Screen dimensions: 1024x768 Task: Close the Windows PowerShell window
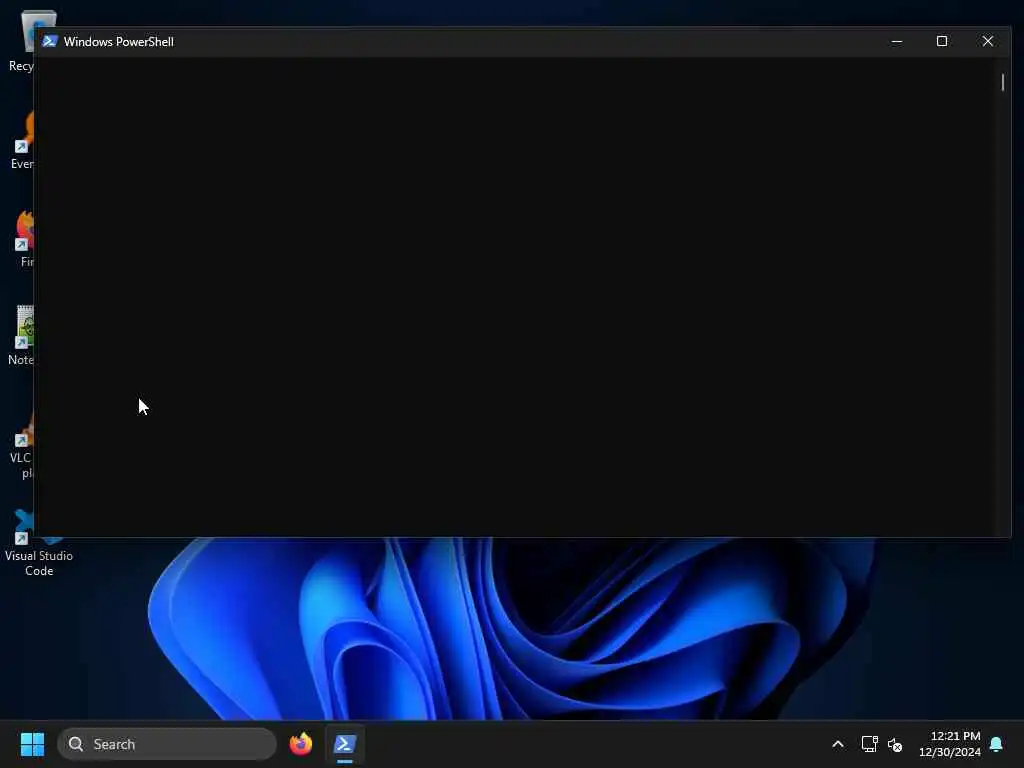[987, 41]
